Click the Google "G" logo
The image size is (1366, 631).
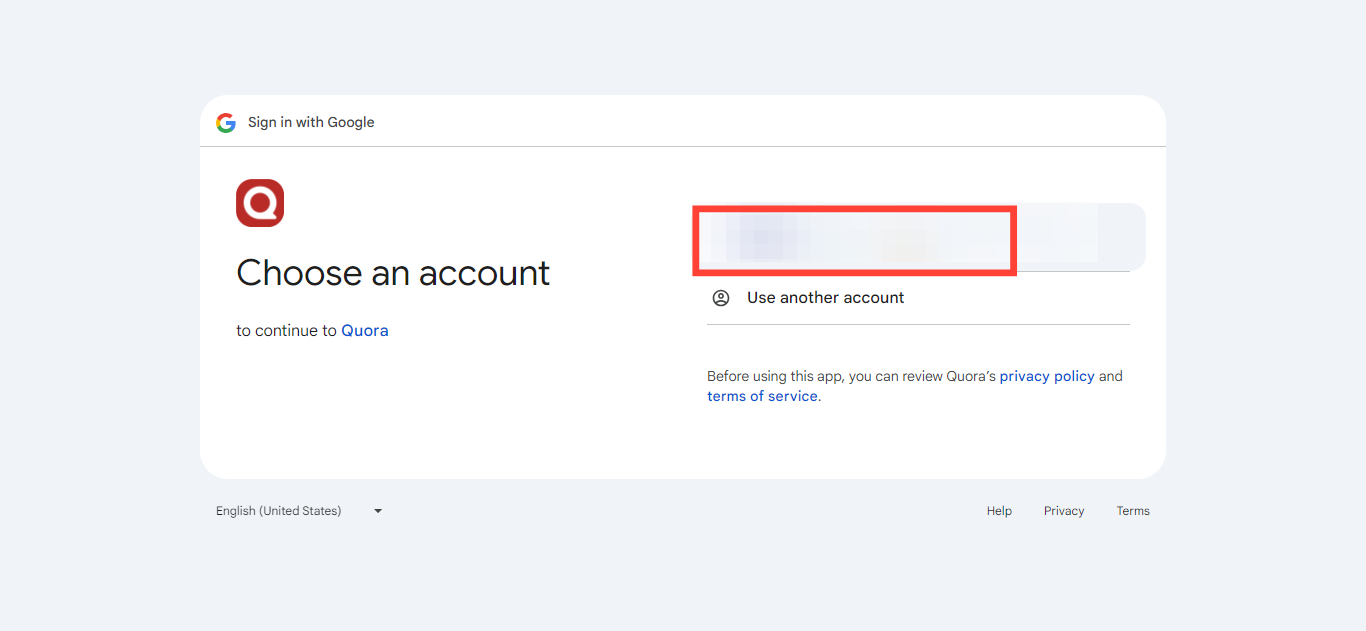[226, 122]
